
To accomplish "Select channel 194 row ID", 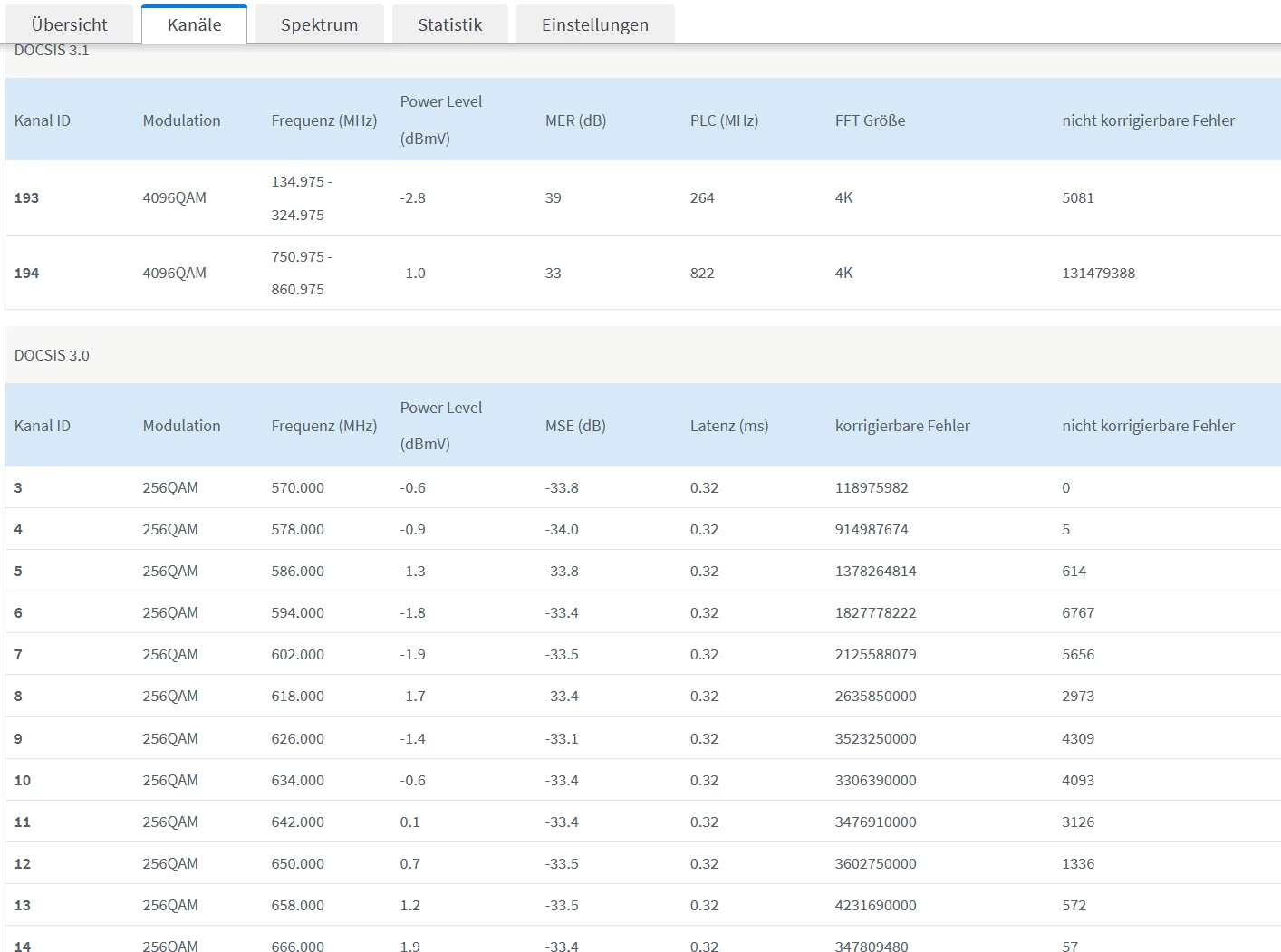I will (x=26, y=273).
